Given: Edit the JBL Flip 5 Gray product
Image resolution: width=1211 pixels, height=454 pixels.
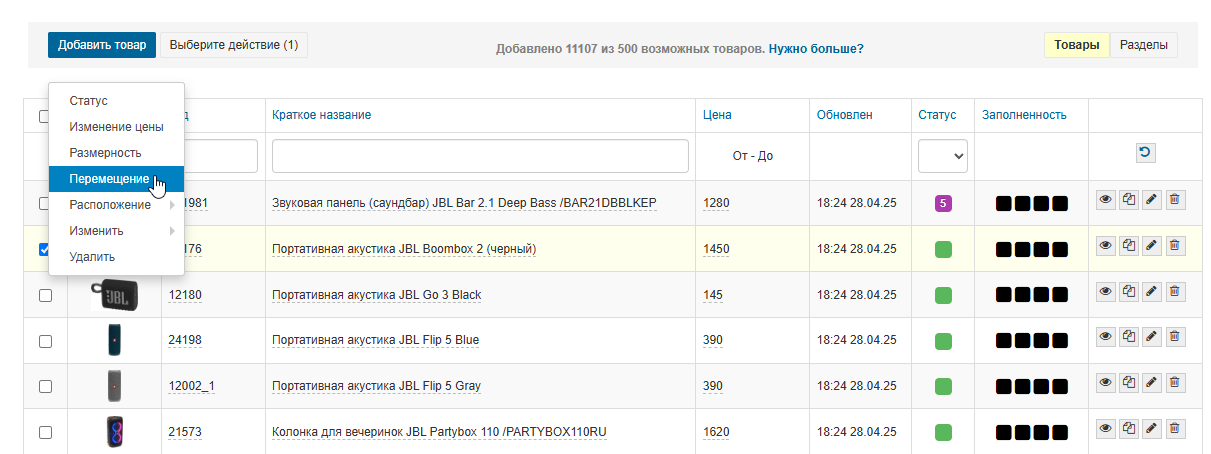Looking at the screenshot, I should pyautogui.click(x=1152, y=382).
